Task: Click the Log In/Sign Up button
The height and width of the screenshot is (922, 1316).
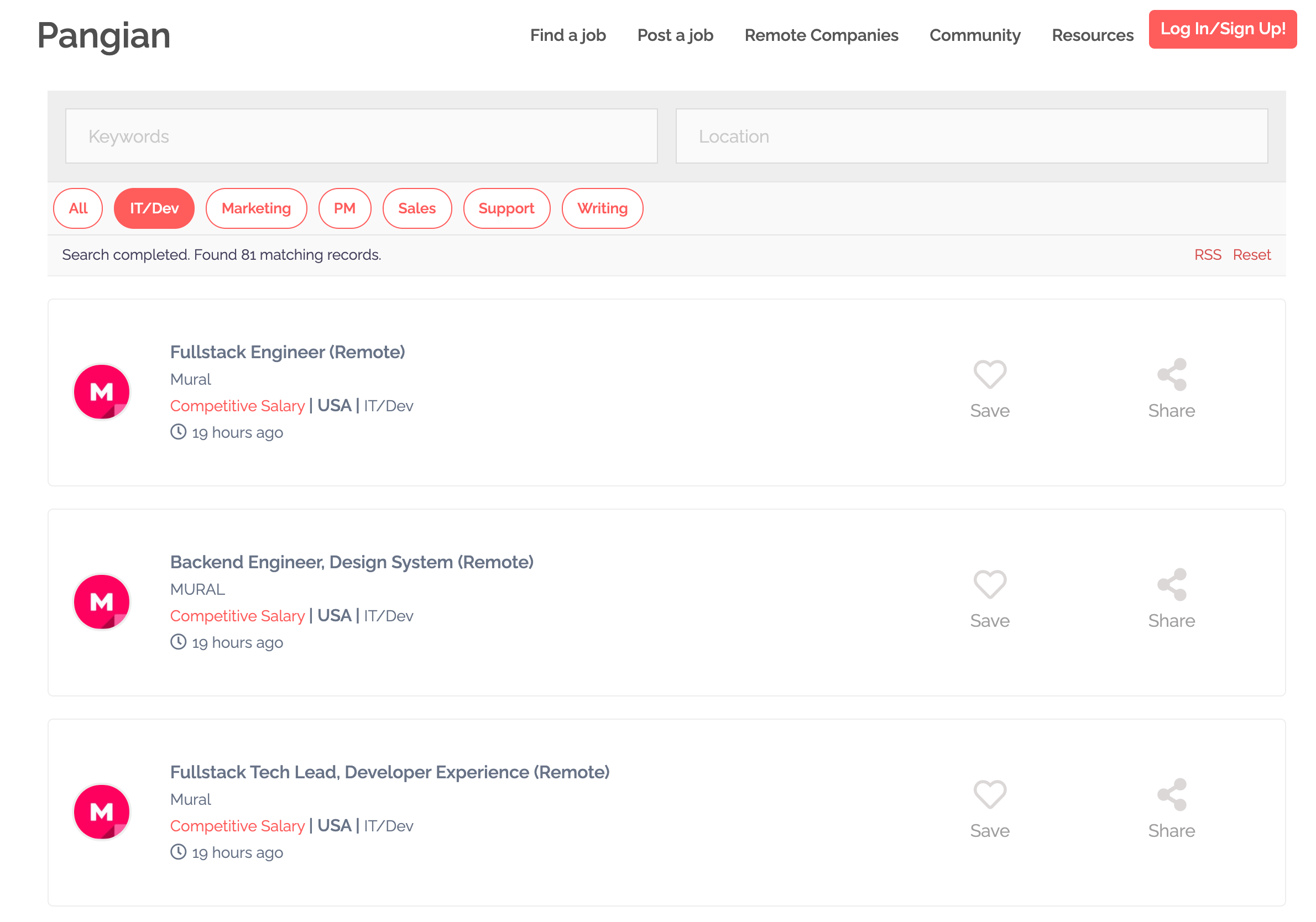Action: click(1222, 29)
